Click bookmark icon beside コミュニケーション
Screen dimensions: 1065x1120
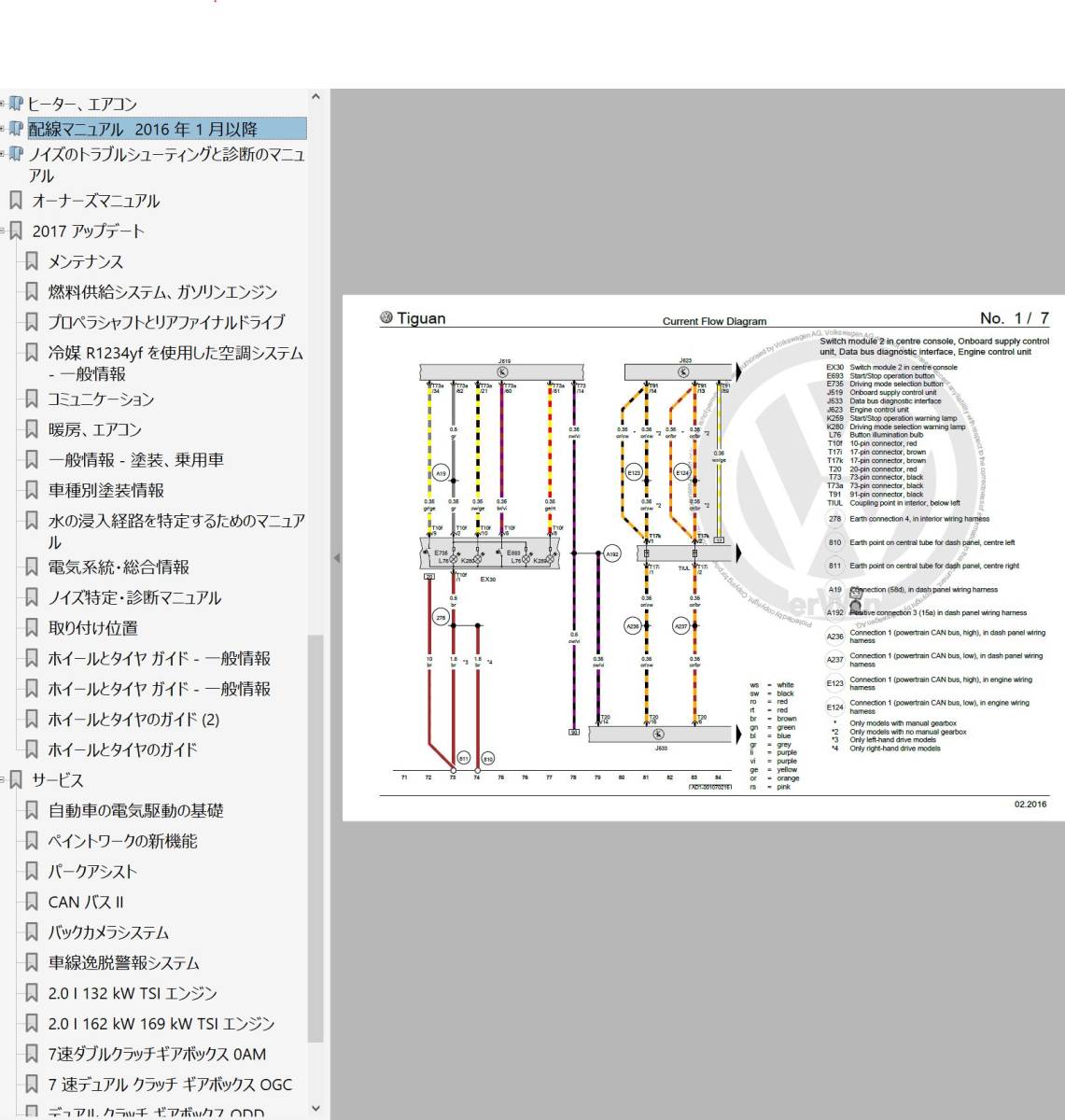pos(31,399)
